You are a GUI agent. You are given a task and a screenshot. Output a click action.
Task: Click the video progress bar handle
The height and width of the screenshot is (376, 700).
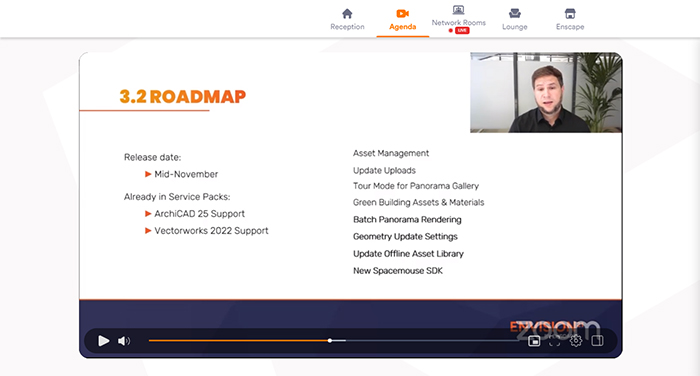tap(330, 341)
